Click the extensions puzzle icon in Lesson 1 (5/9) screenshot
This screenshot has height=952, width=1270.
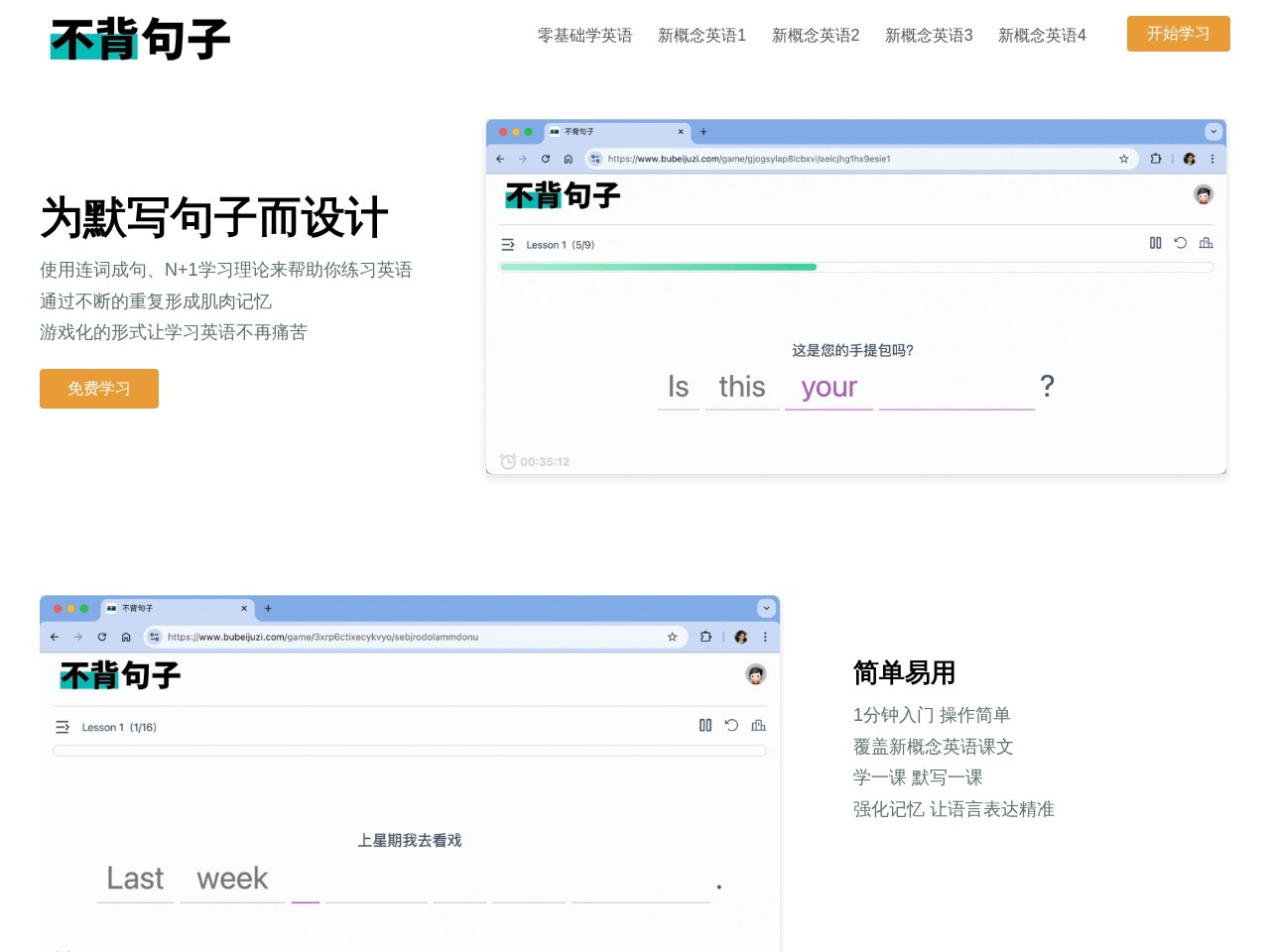(x=1156, y=159)
